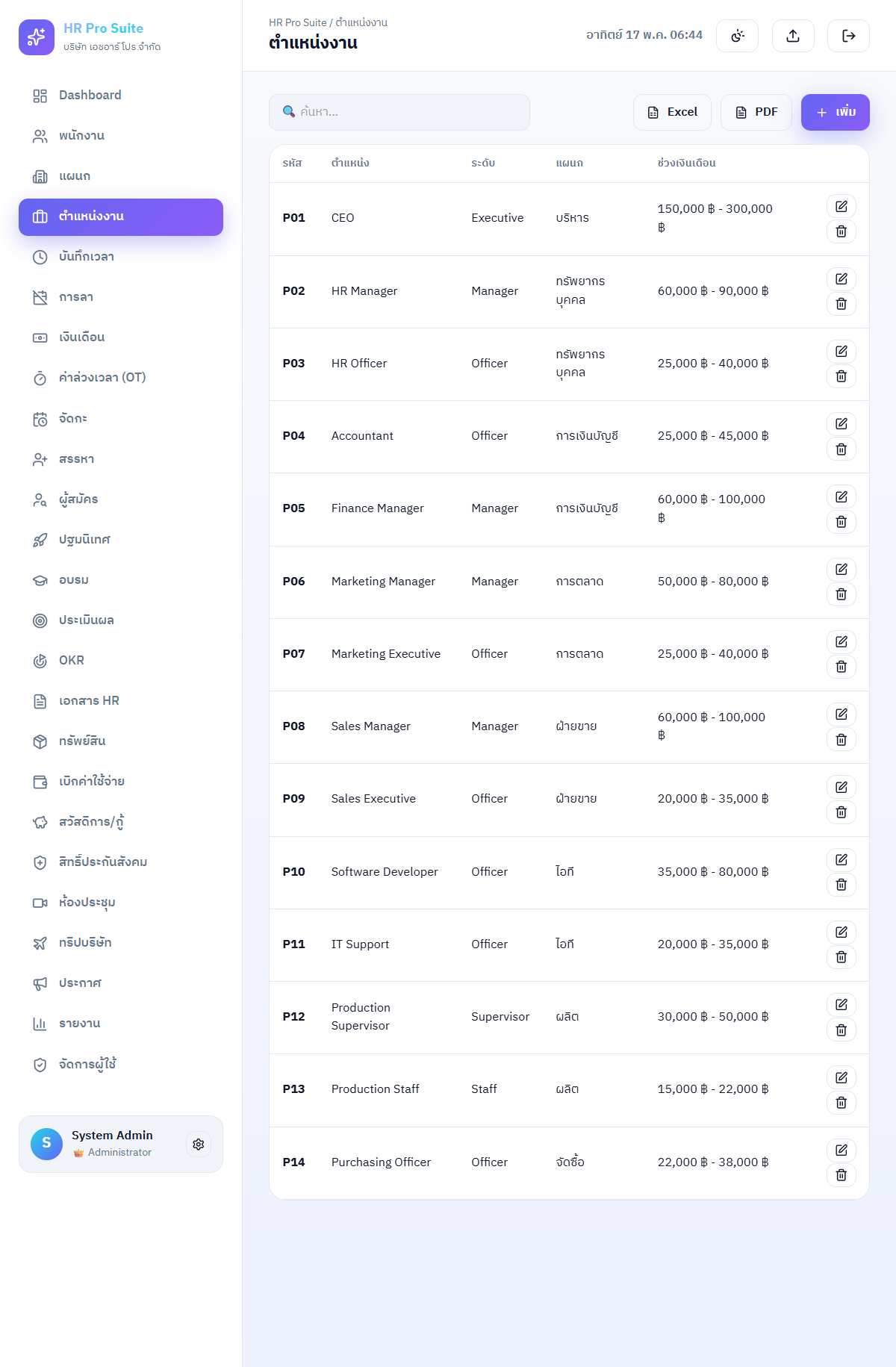Open the เอกสาร HR documents page
This screenshot has height=1367, width=896.
[x=121, y=701]
